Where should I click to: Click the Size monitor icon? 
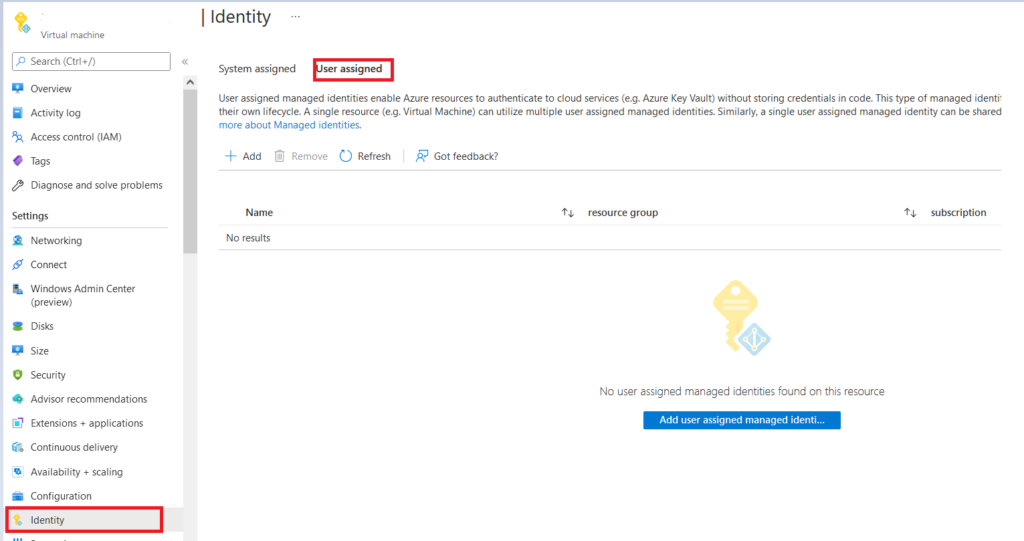coord(18,351)
